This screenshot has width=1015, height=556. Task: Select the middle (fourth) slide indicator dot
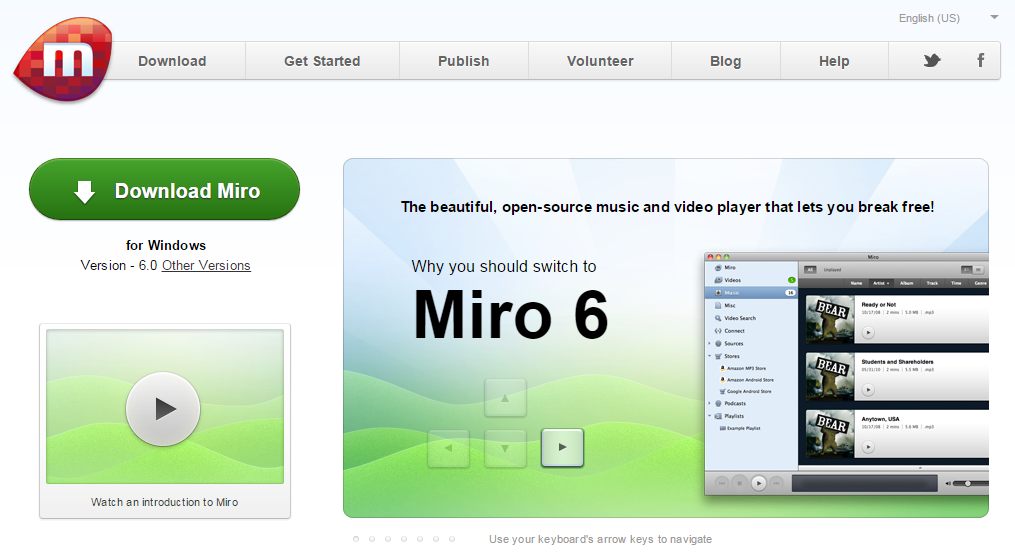(x=404, y=539)
